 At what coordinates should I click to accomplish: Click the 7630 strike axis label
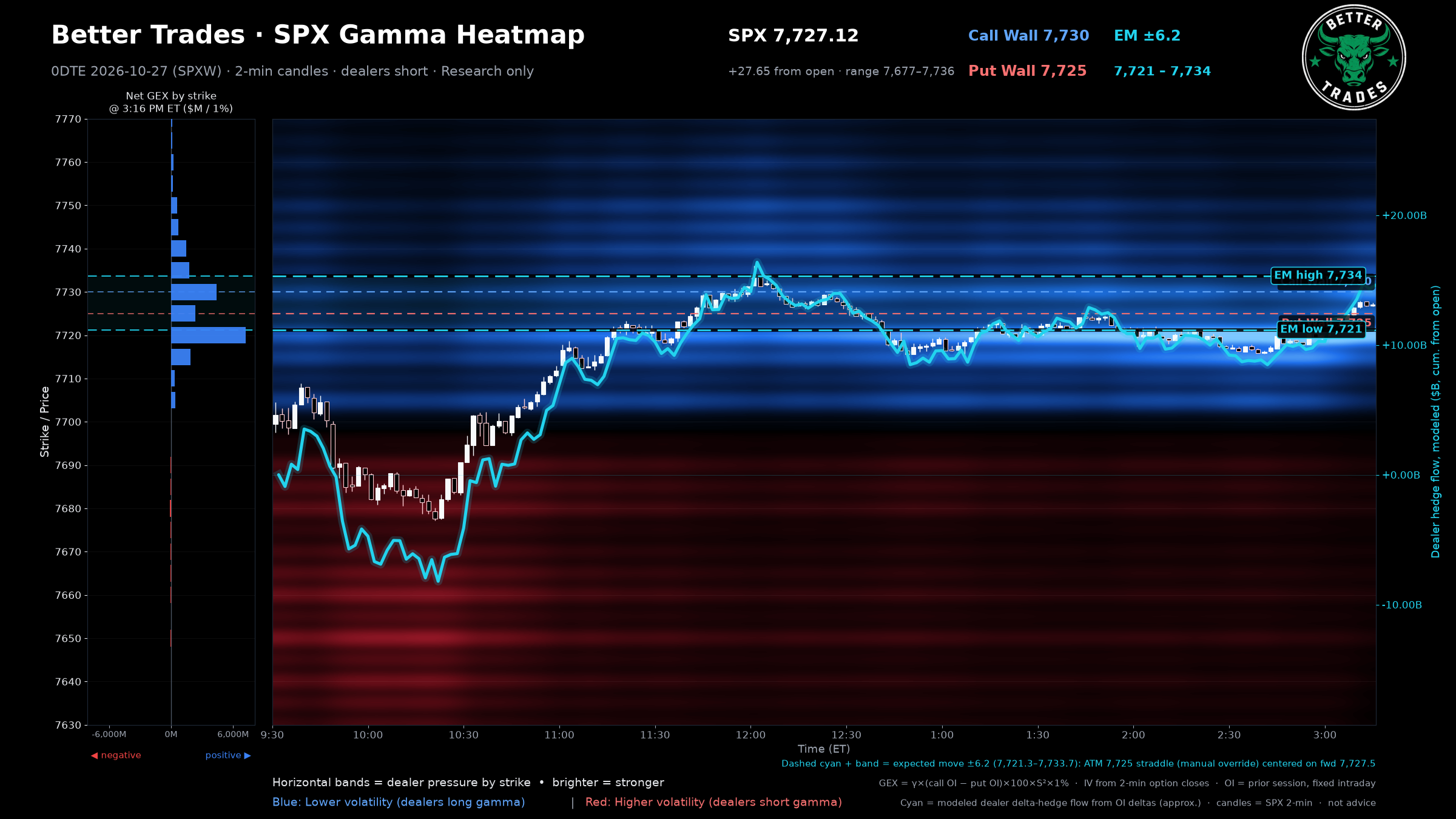tap(68, 725)
